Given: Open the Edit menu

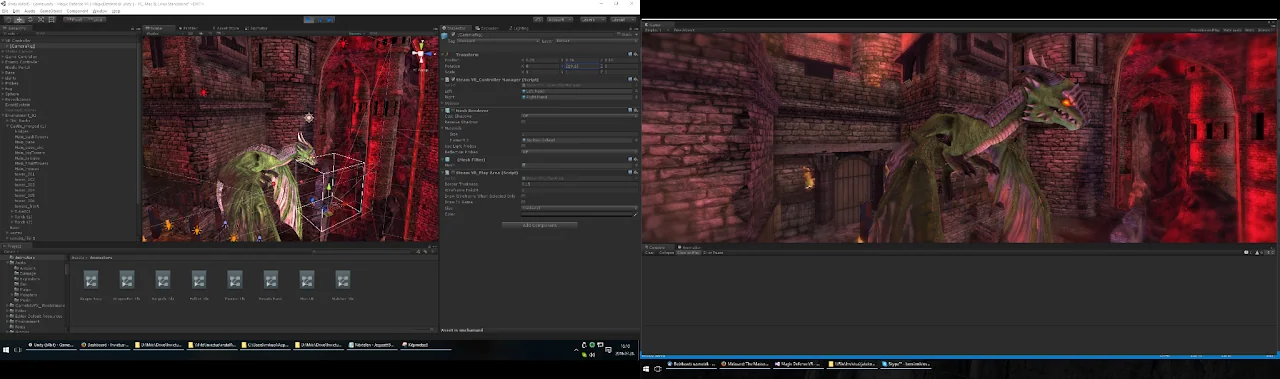Looking at the screenshot, I should coord(15,11).
